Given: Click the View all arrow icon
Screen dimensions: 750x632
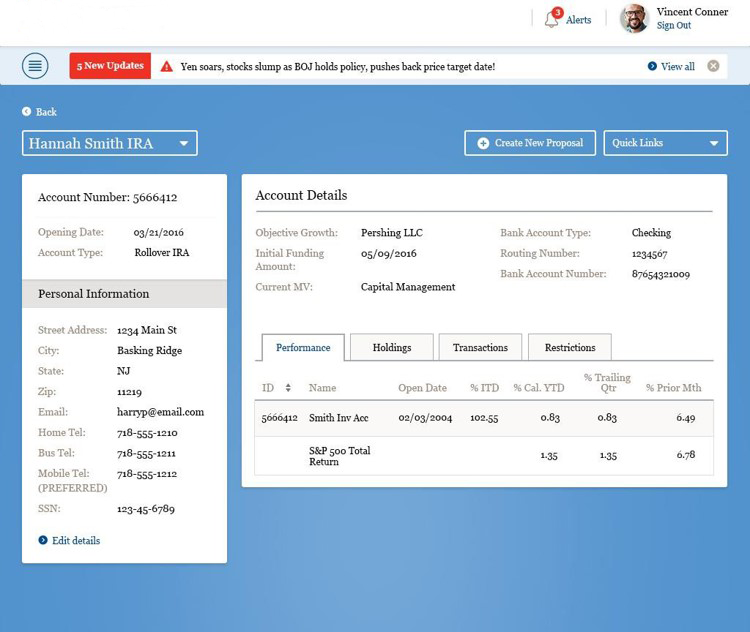Looking at the screenshot, I should [652, 67].
